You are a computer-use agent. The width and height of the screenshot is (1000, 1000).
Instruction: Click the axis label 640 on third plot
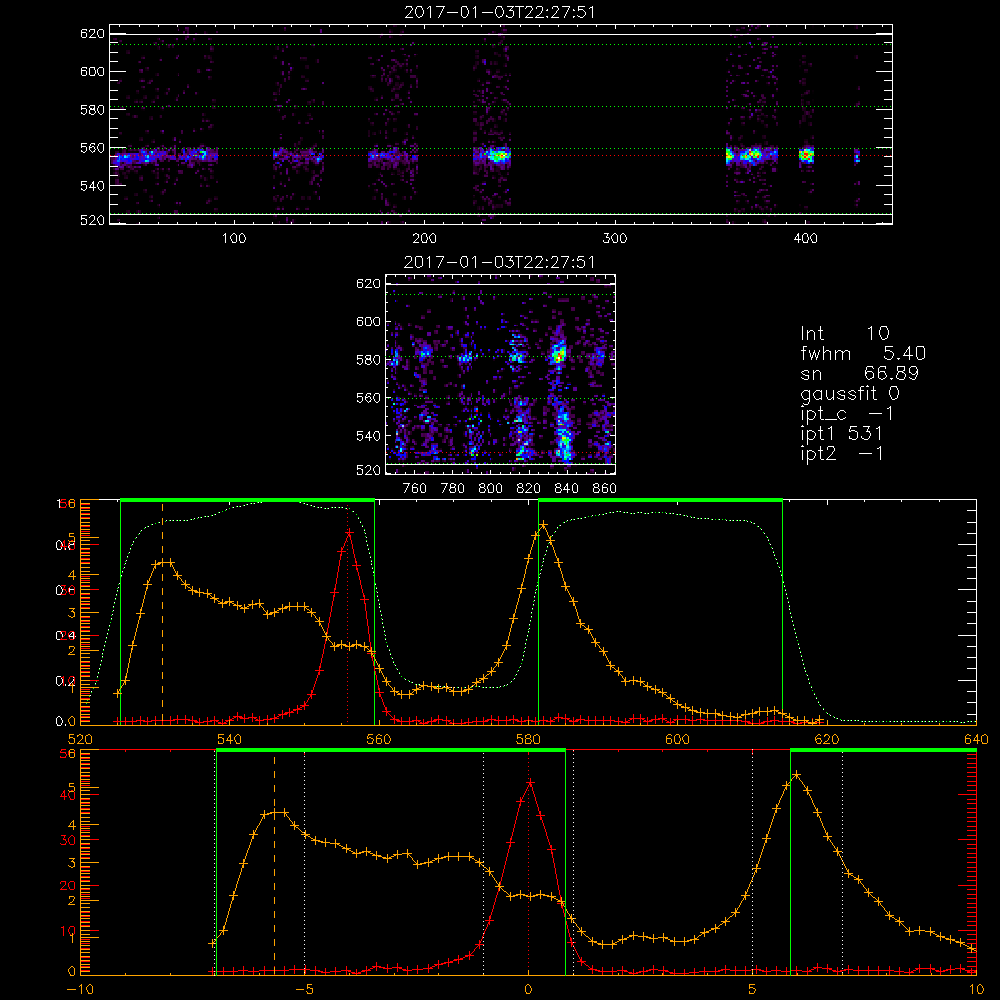pyautogui.click(x=976, y=740)
